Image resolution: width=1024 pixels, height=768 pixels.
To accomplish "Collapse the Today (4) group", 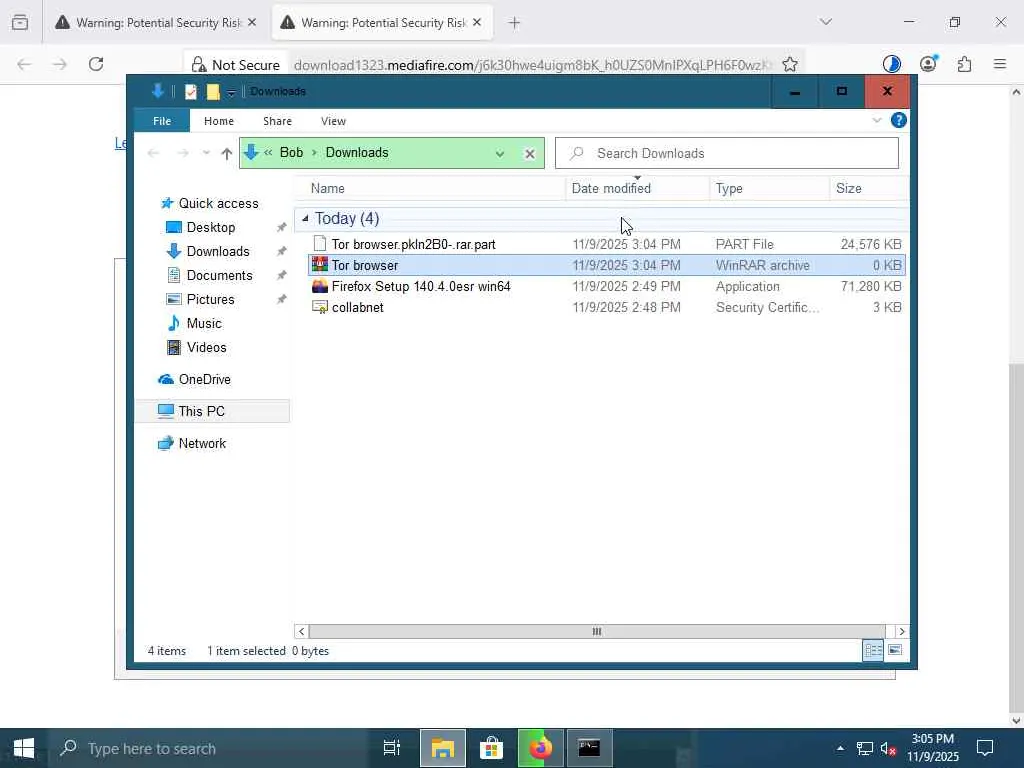I will tap(305, 218).
